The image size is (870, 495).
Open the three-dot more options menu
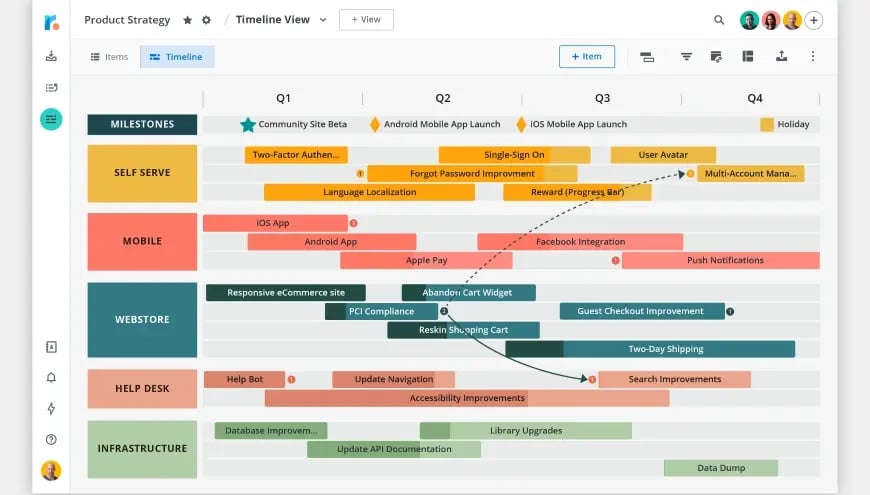coord(813,56)
